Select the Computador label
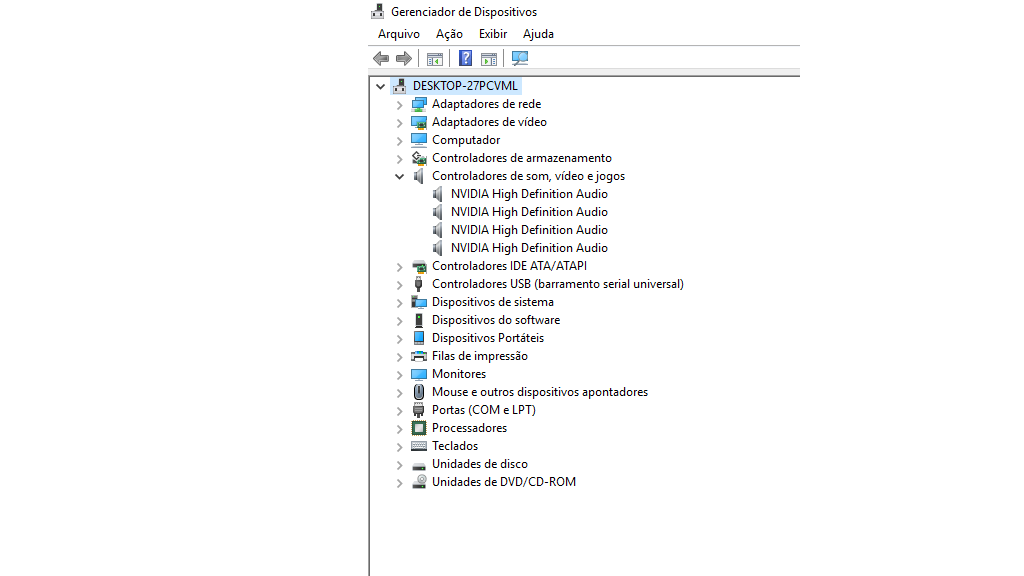 [x=466, y=140]
